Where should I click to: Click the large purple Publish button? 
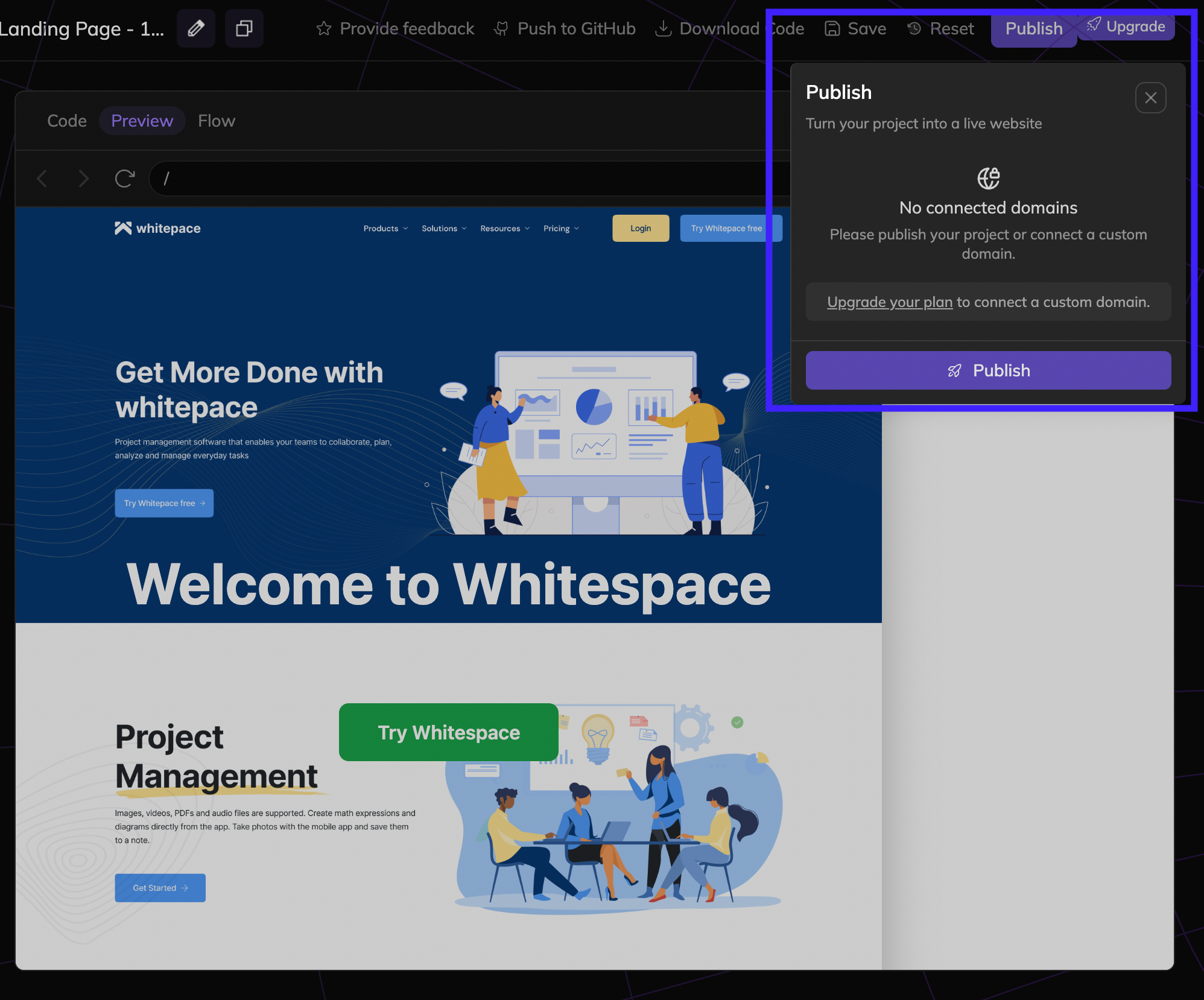988,370
